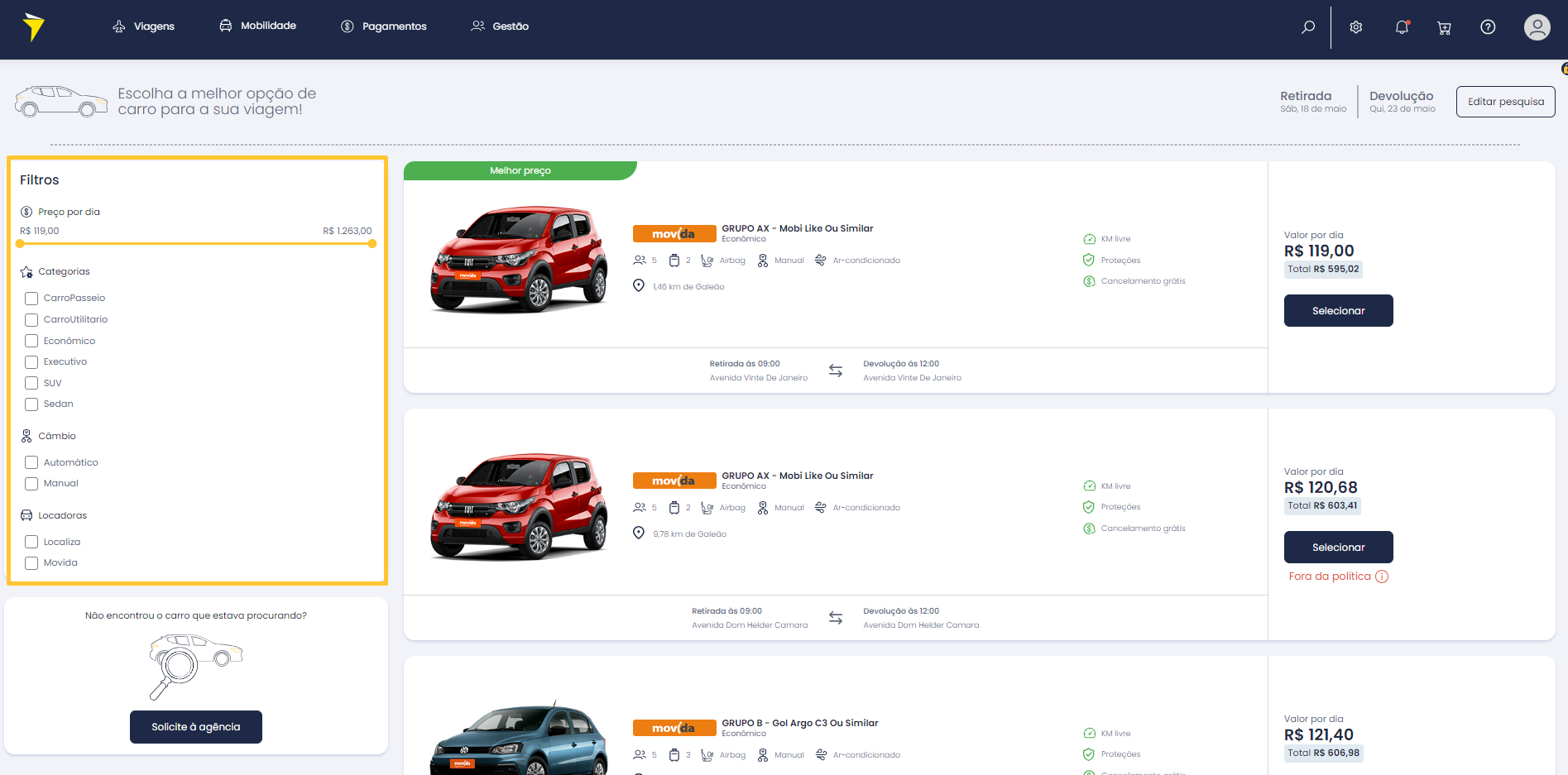The height and width of the screenshot is (775, 1568).
Task: Click Proteções shield icon on R$ 120,68 card
Action: pos(1089,507)
